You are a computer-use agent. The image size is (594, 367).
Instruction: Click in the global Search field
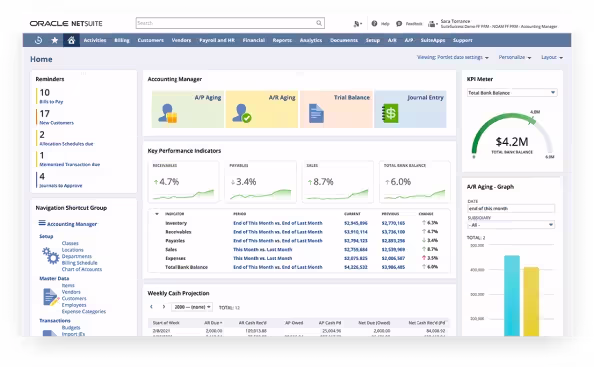coord(226,23)
